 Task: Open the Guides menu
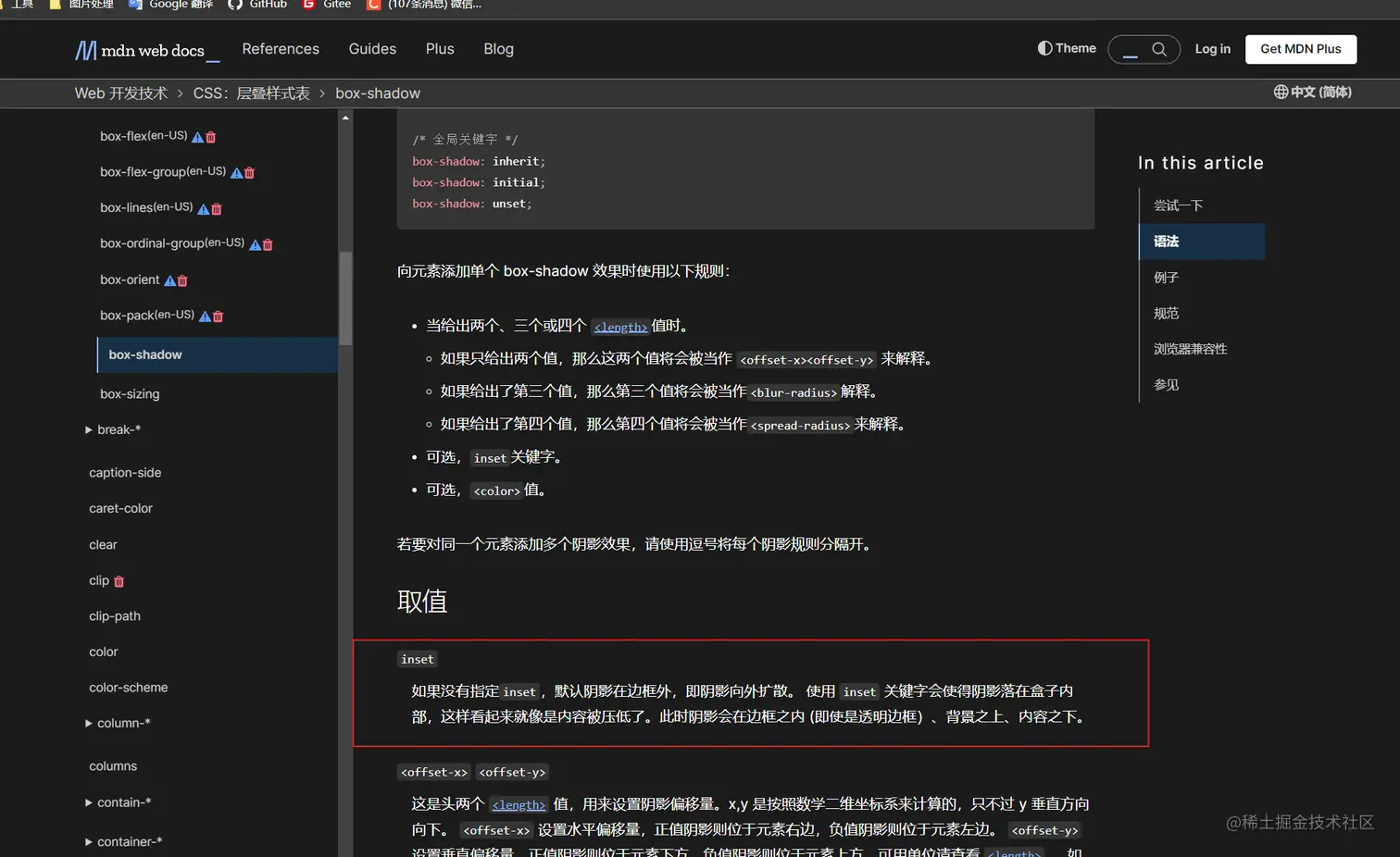point(372,49)
